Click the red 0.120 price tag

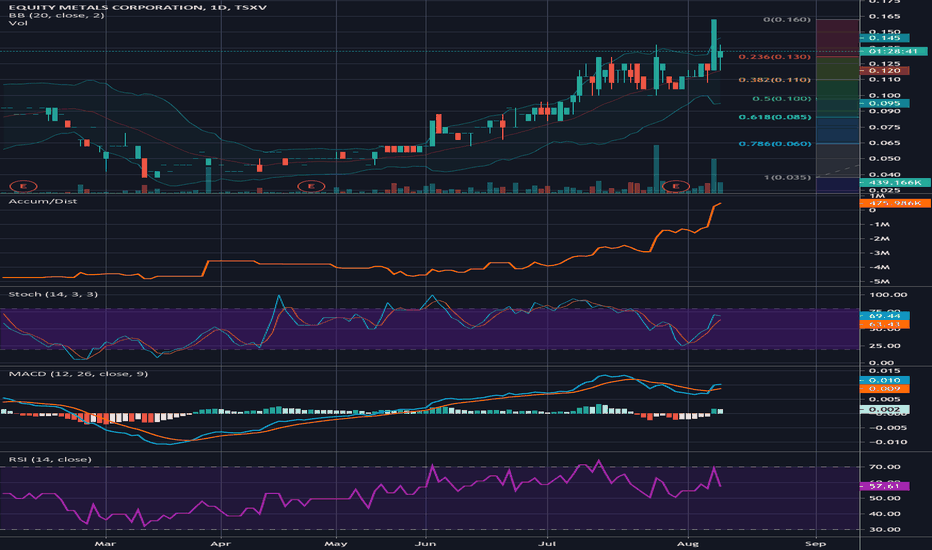[x=884, y=70]
